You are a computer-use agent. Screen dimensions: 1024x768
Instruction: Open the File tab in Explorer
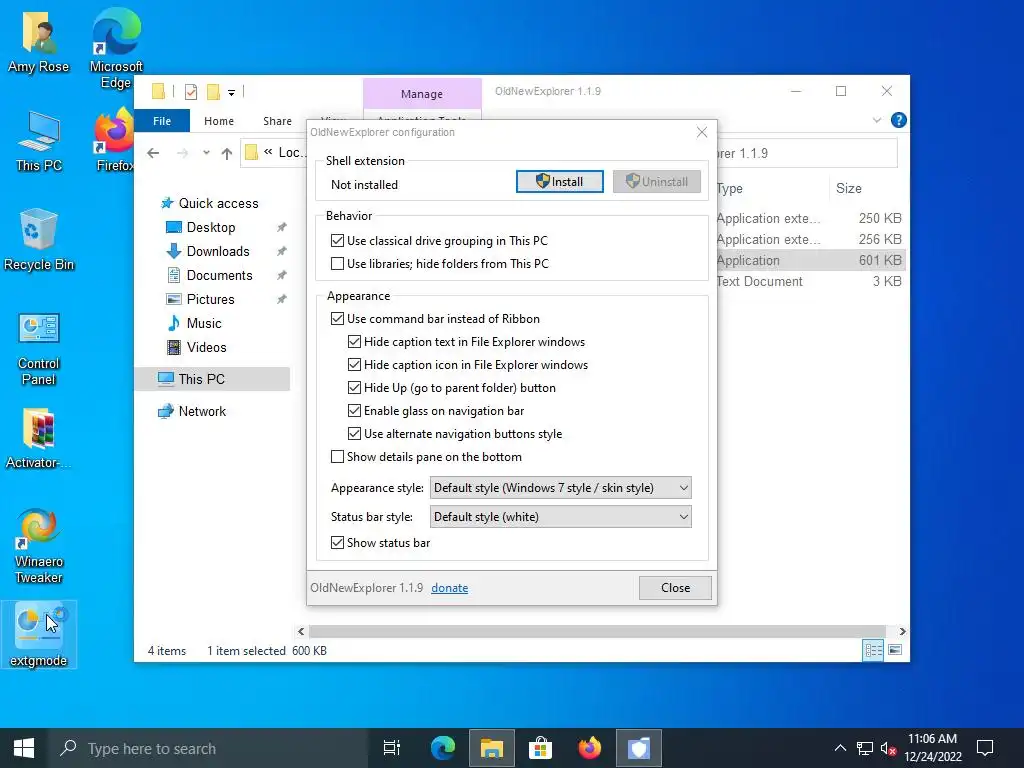pyautogui.click(x=162, y=121)
